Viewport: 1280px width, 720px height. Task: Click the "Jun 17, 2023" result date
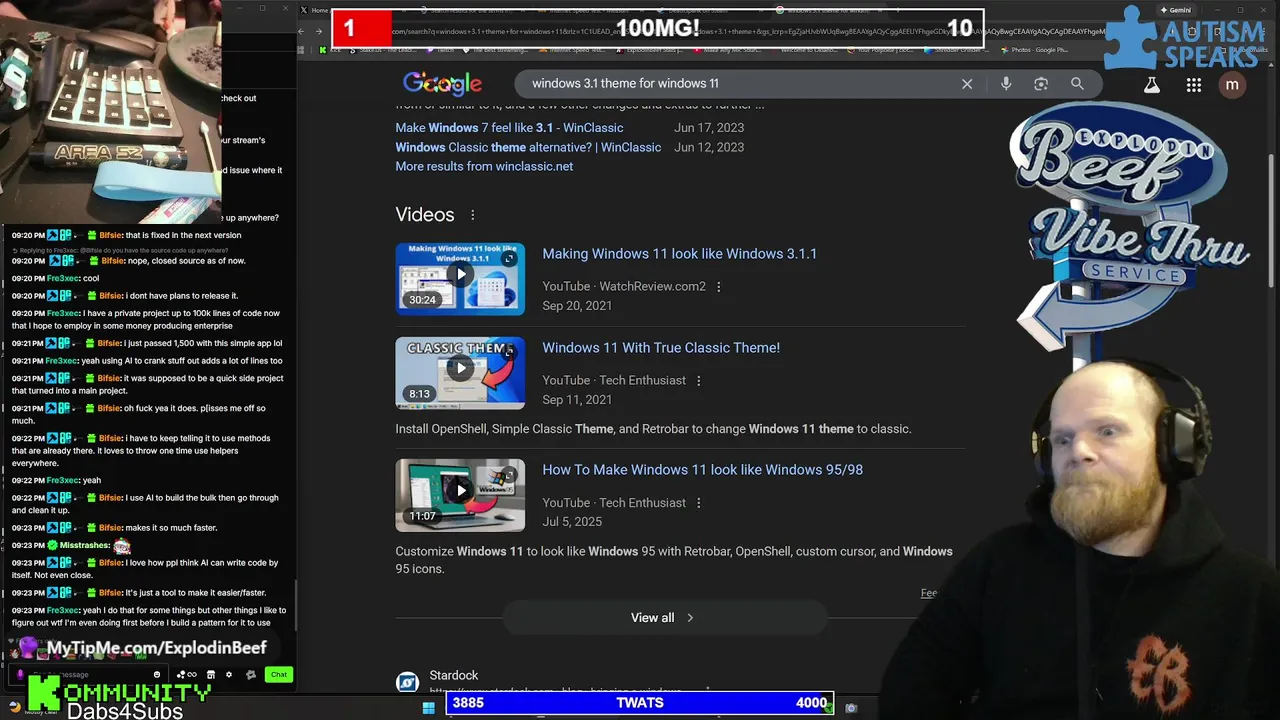pos(709,128)
